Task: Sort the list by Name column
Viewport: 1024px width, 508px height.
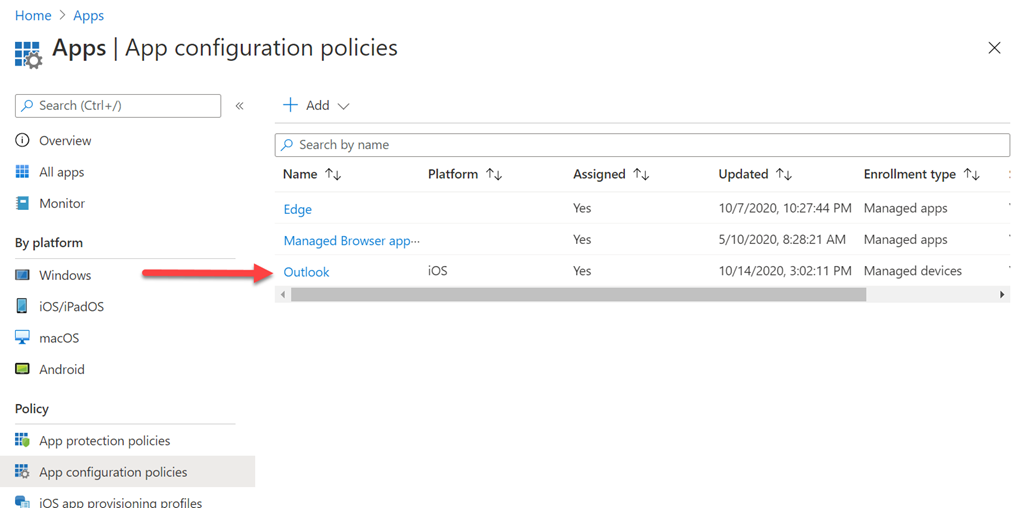Action: coord(333,175)
